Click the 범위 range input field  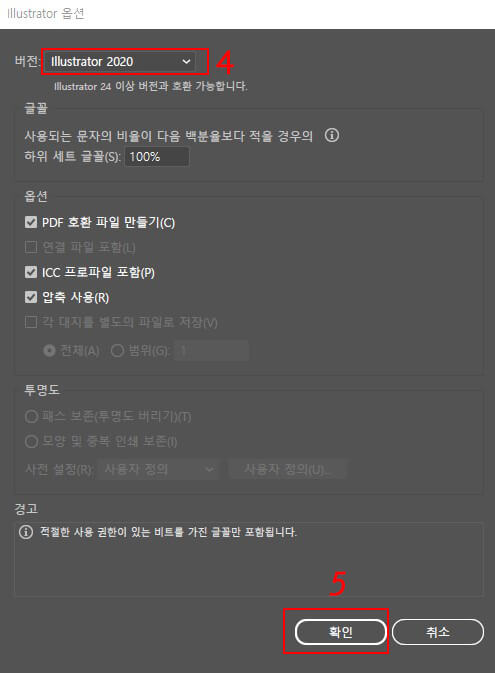point(212,351)
